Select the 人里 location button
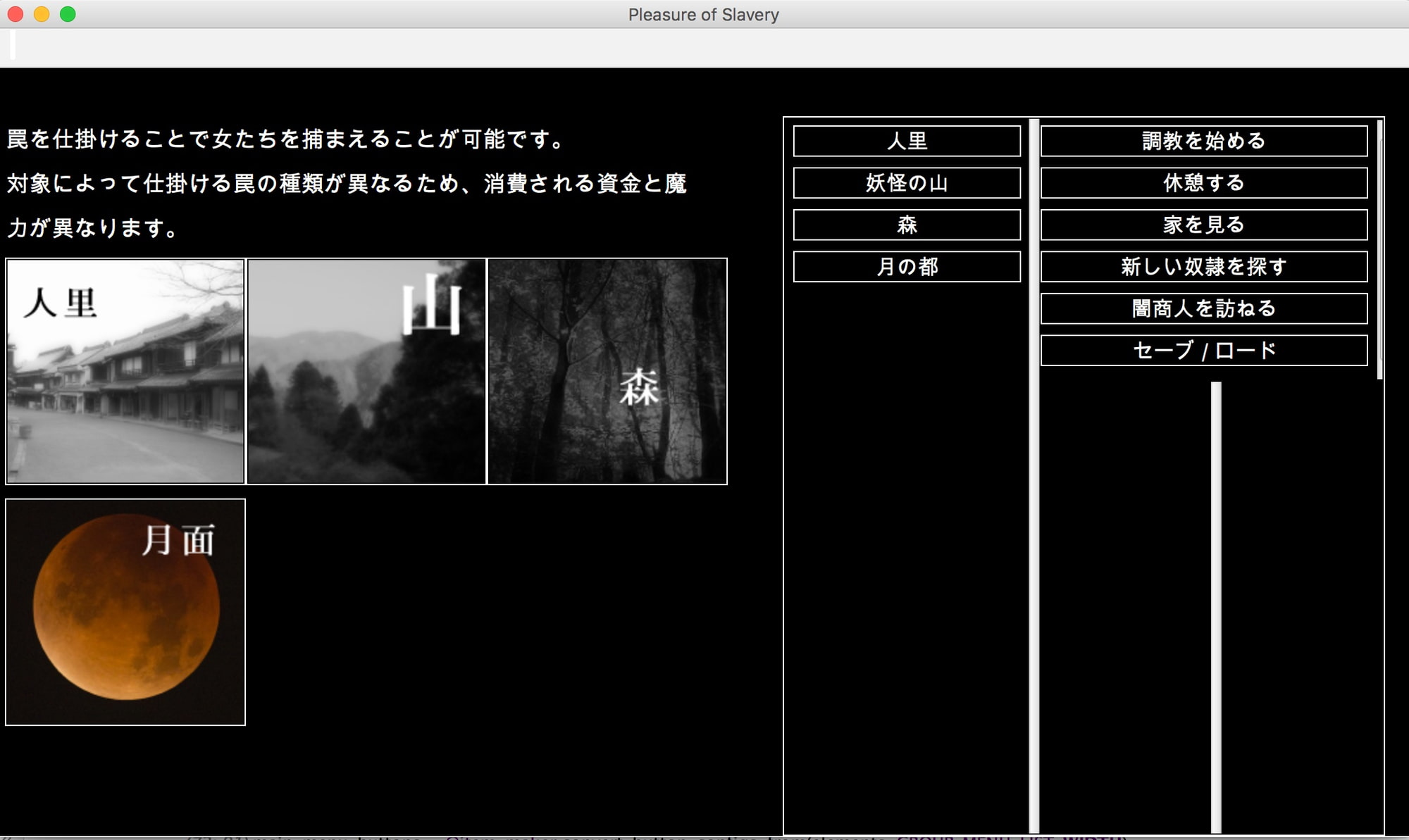 (x=906, y=141)
